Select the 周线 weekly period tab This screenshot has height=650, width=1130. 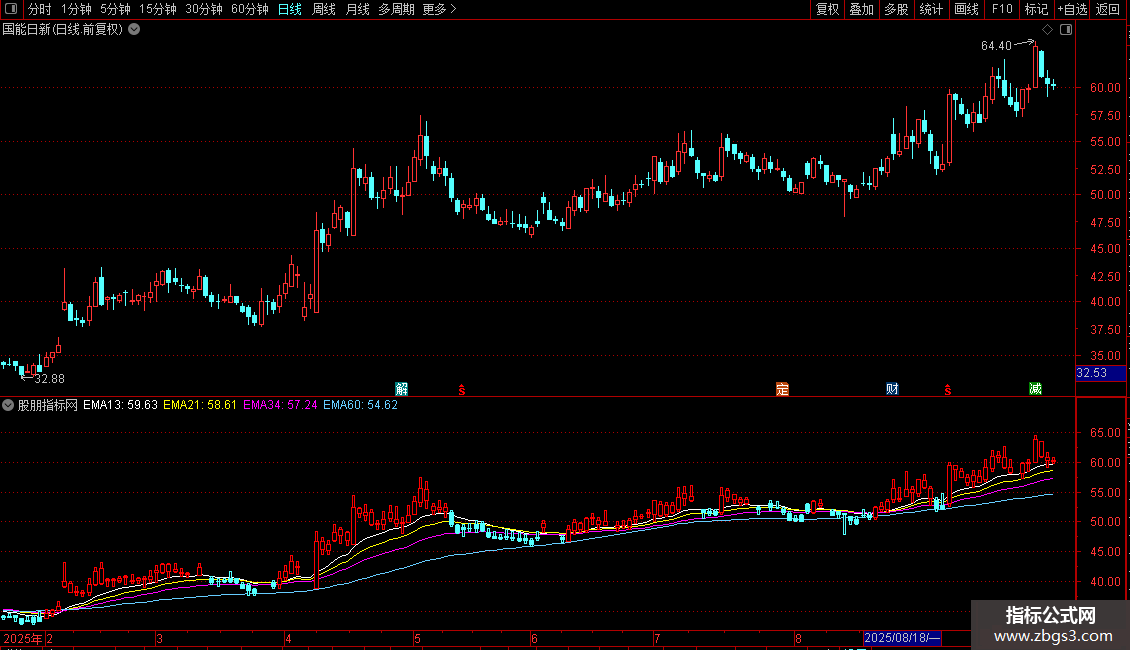(x=324, y=9)
